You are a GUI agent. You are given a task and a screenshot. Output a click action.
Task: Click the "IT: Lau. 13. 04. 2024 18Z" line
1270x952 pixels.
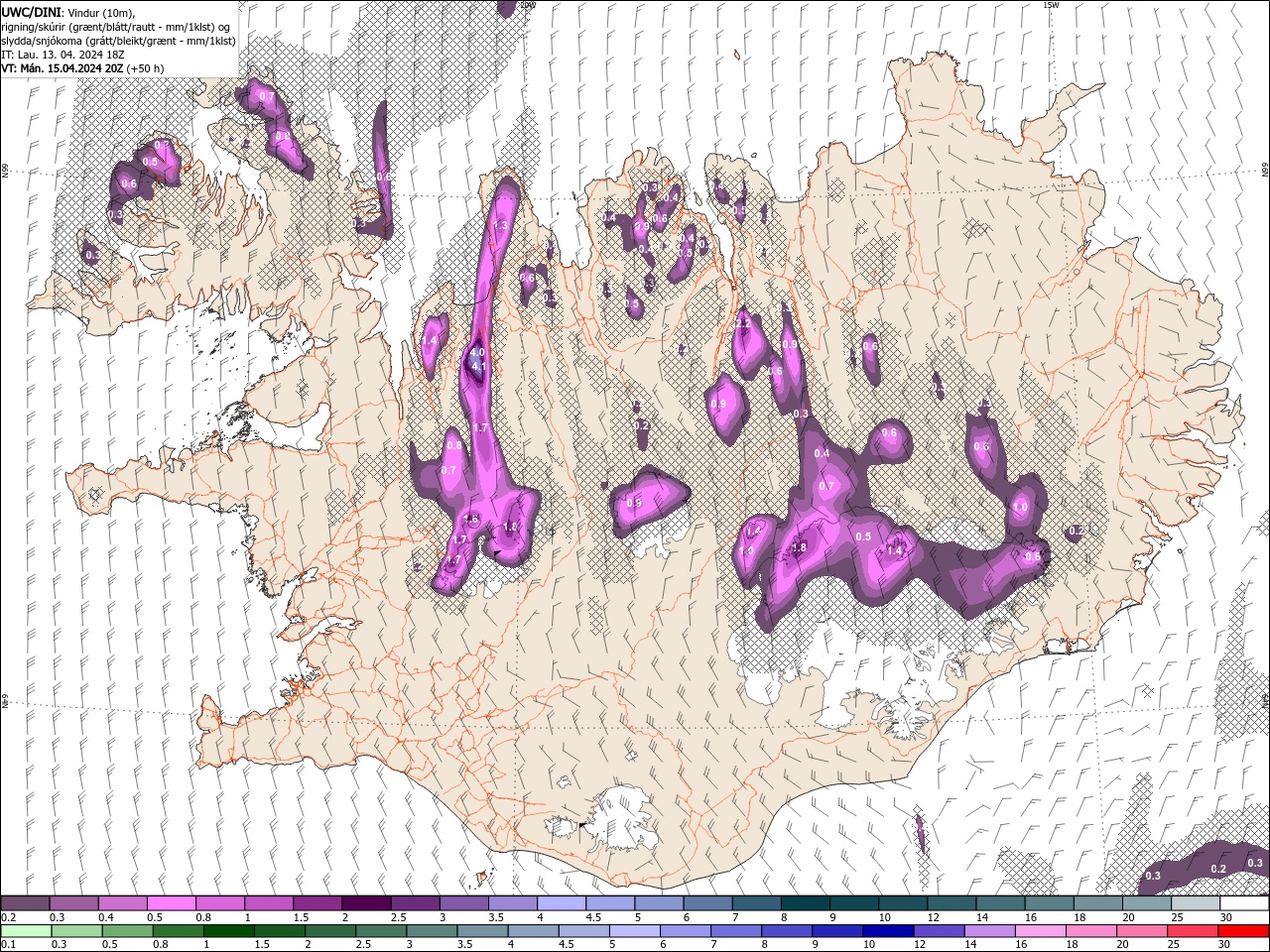click(62, 55)
